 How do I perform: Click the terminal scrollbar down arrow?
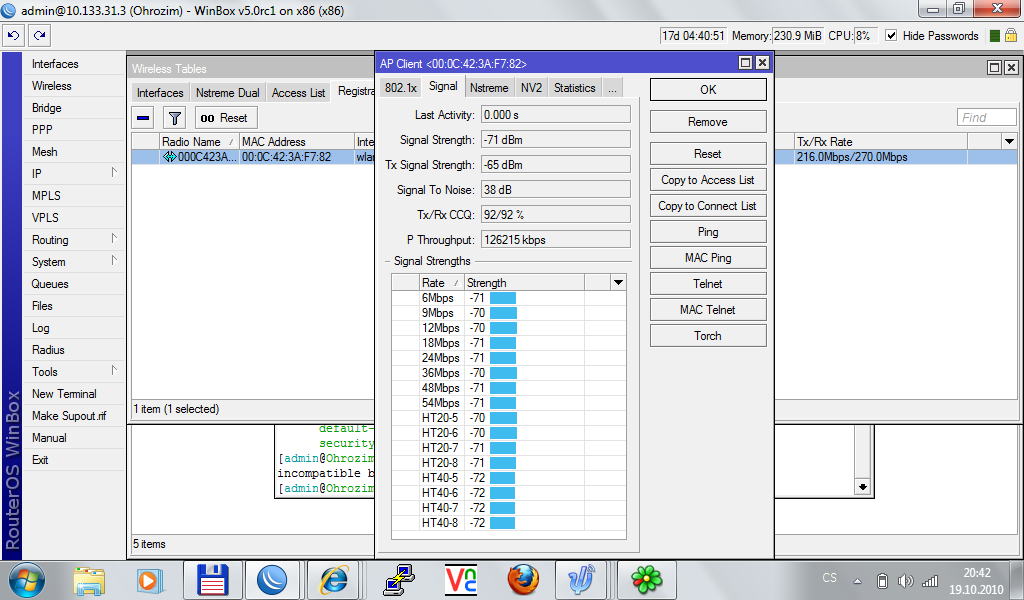863,487
